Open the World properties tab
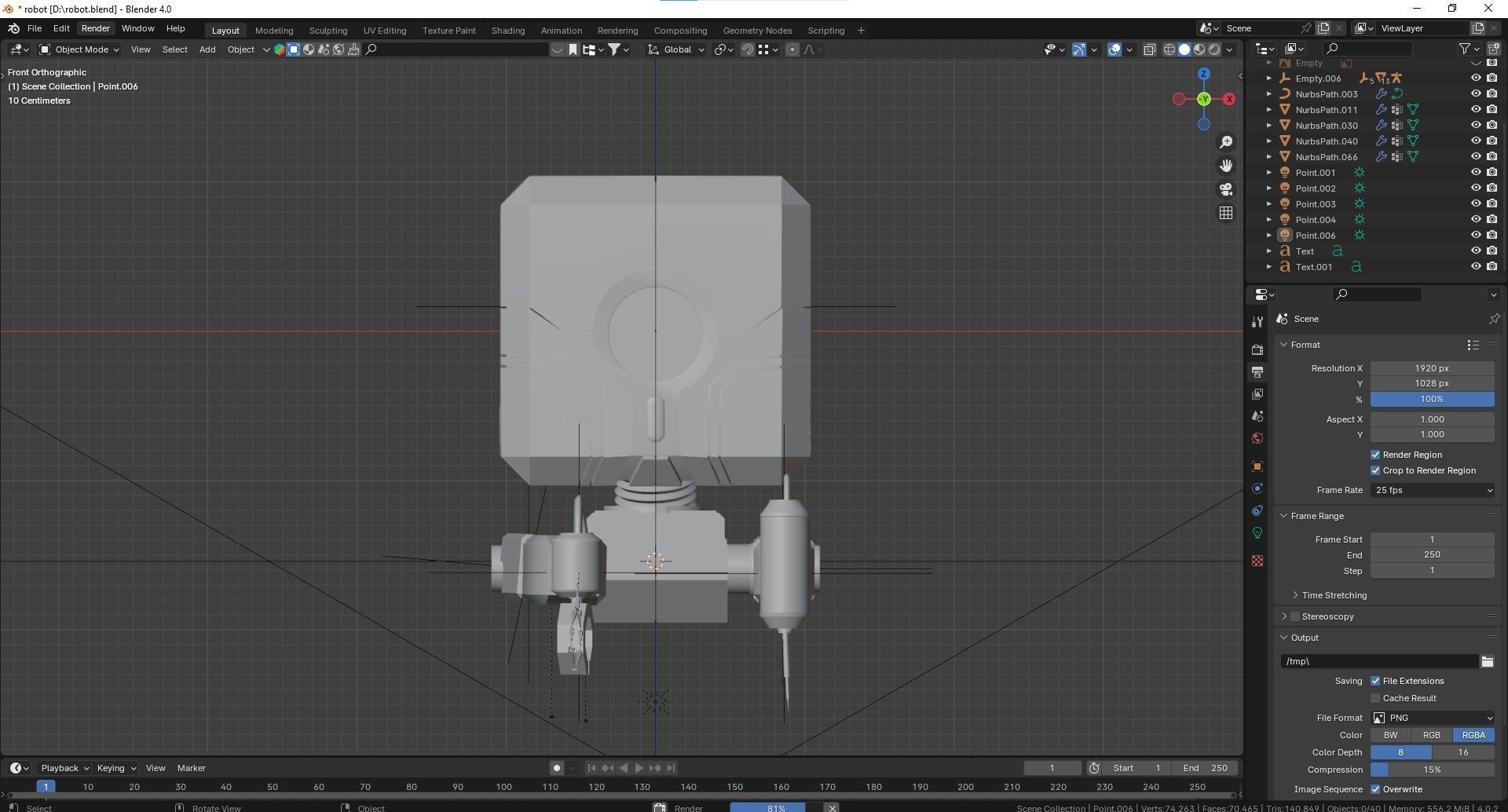The width and height of the screenshot is (1508, 812). [x=1257, y=437]
